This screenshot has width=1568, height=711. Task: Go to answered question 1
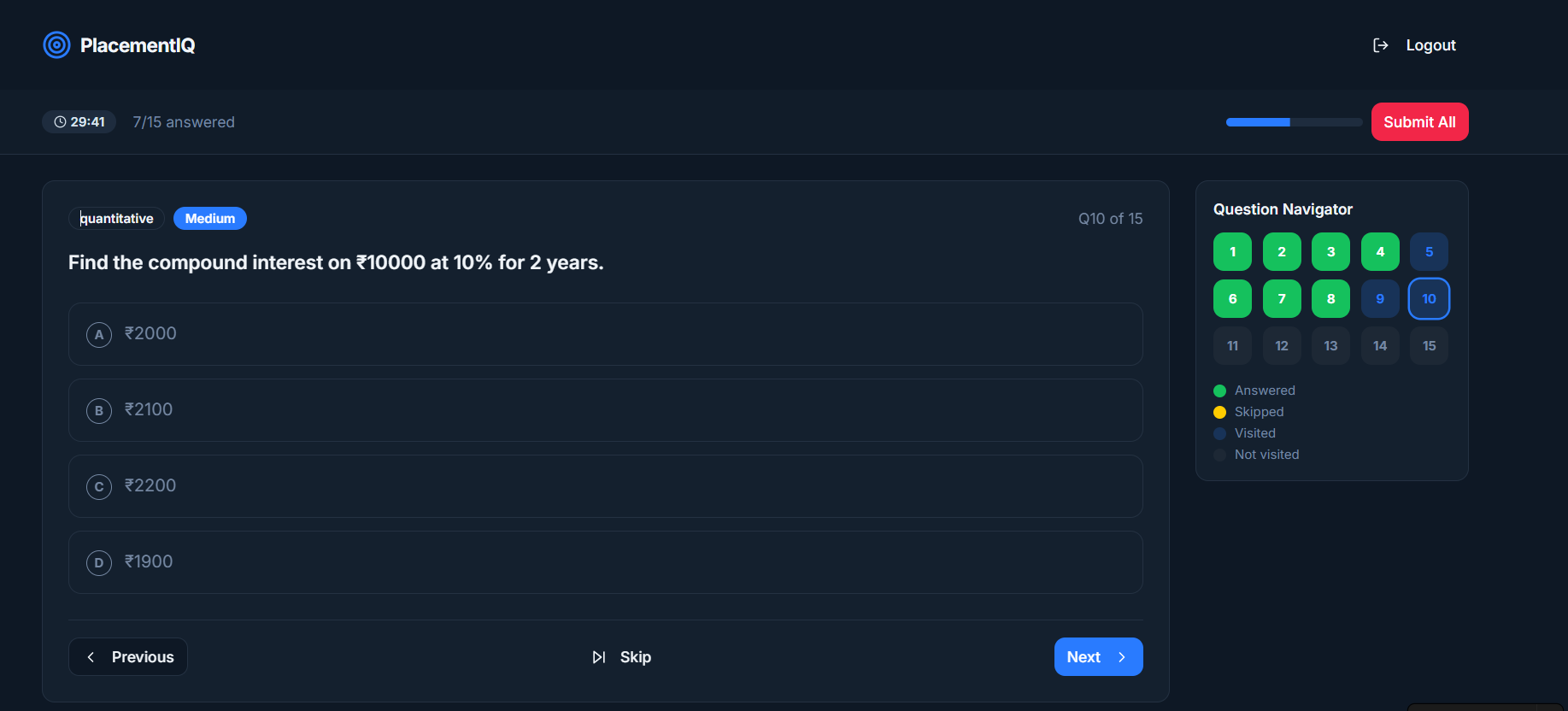pos(1232,252)
